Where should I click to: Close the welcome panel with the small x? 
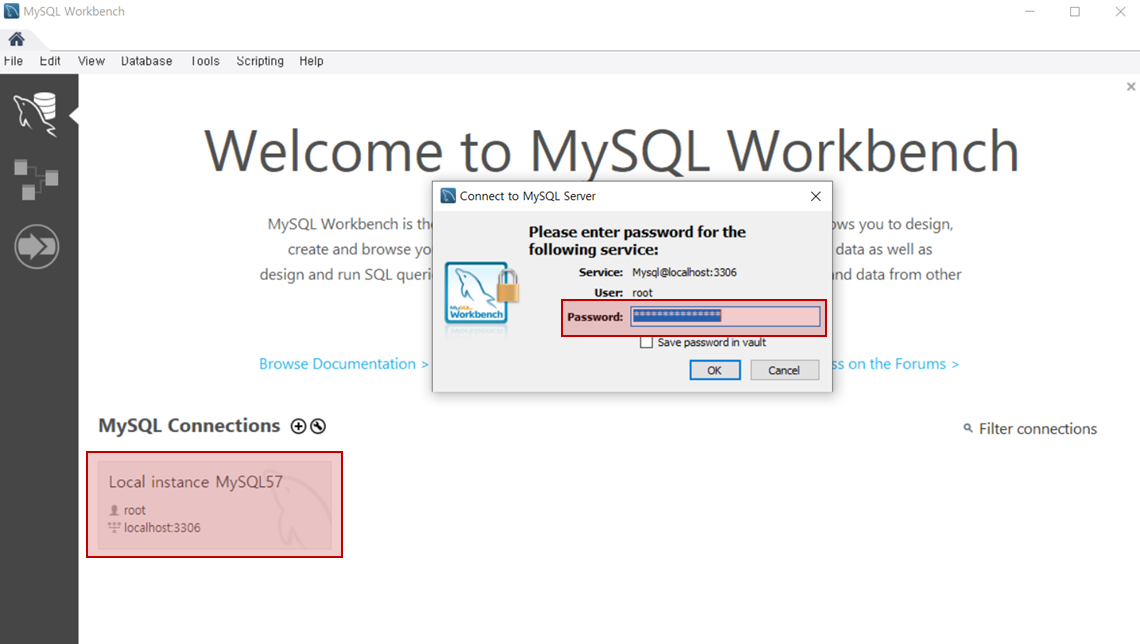tap(1131, 86)
